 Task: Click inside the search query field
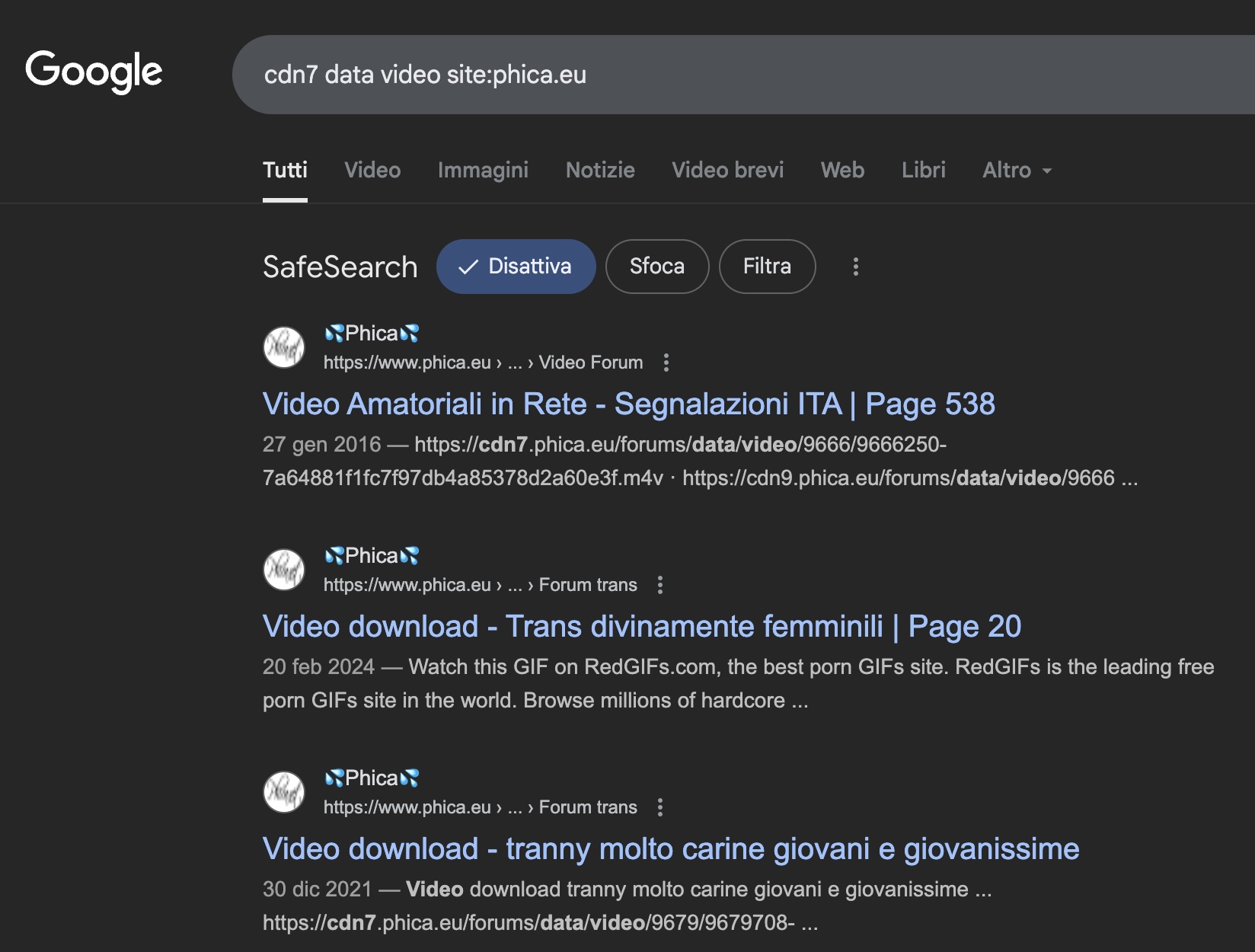pos(685,75)
